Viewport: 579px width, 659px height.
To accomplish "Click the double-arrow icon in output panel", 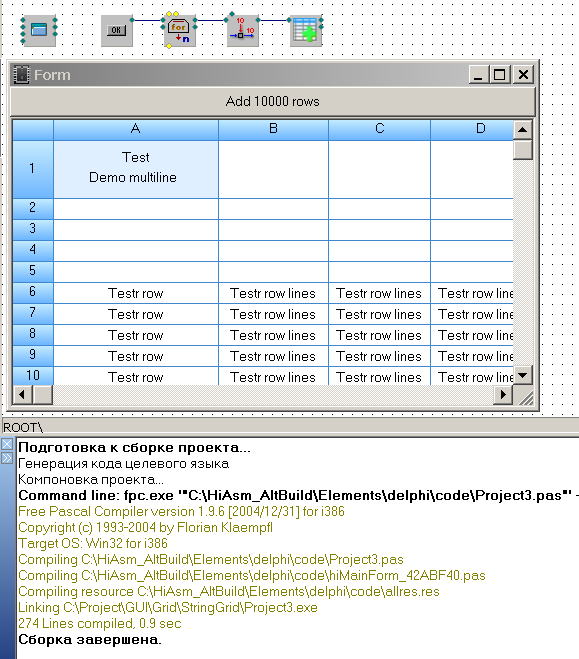I will 7,458.
